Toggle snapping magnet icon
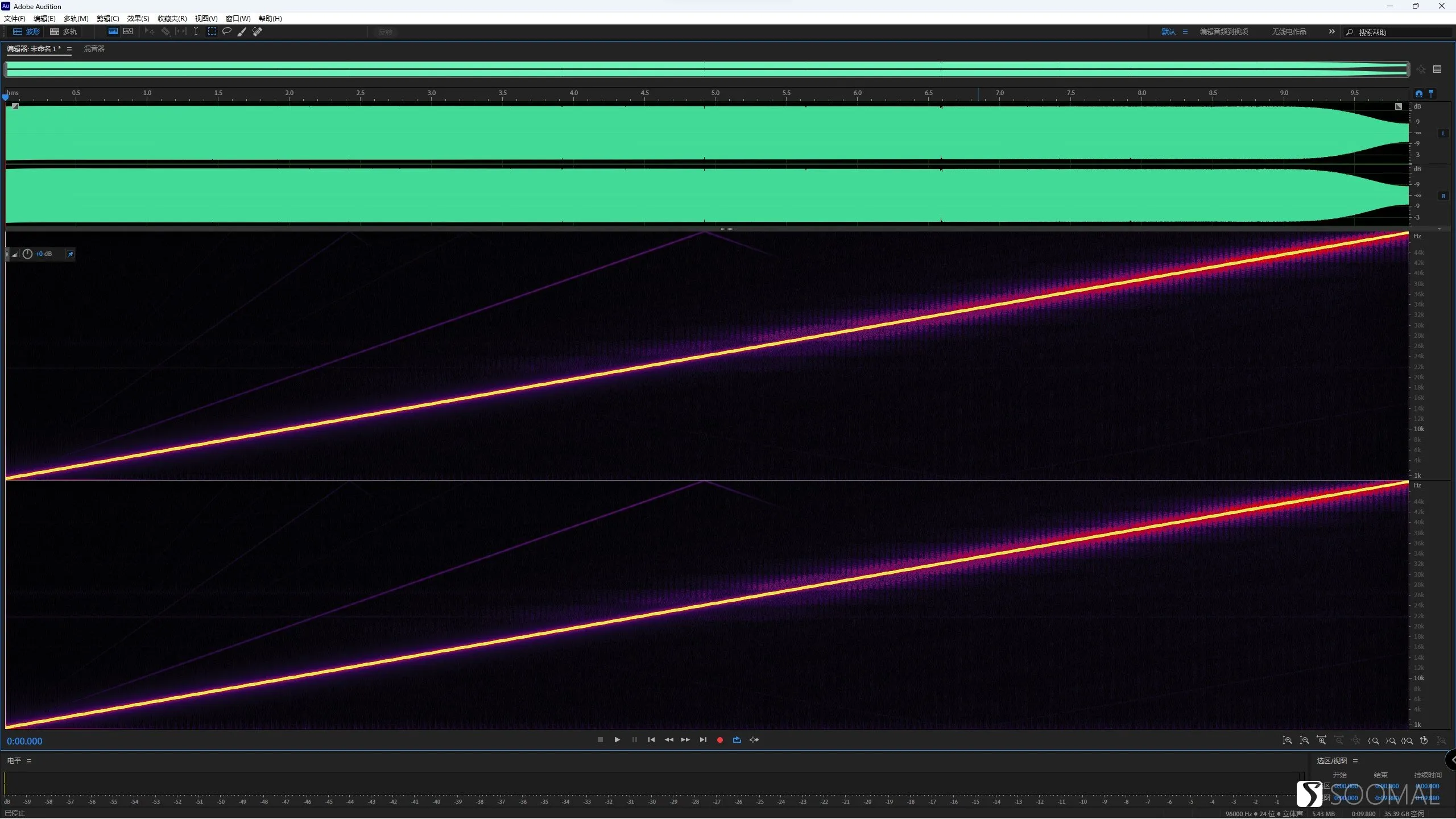The width and height of the screenshot is (1456, 819). 1418,94
